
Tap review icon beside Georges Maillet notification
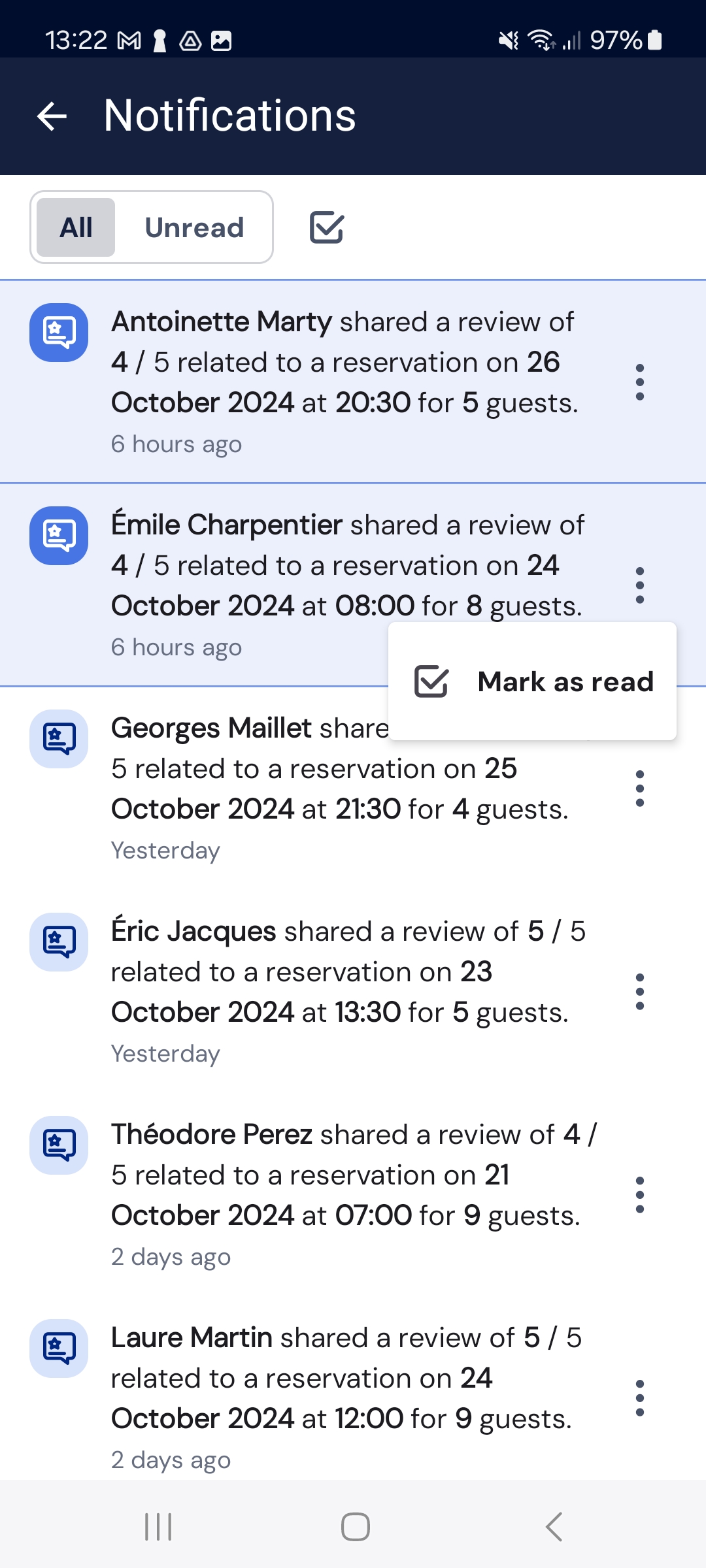click(x=59, y=739)
